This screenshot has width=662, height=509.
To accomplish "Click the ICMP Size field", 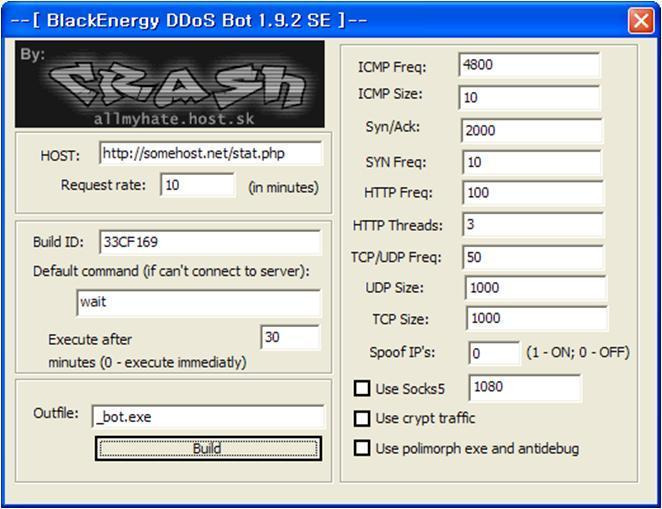I will click(529, 97).
